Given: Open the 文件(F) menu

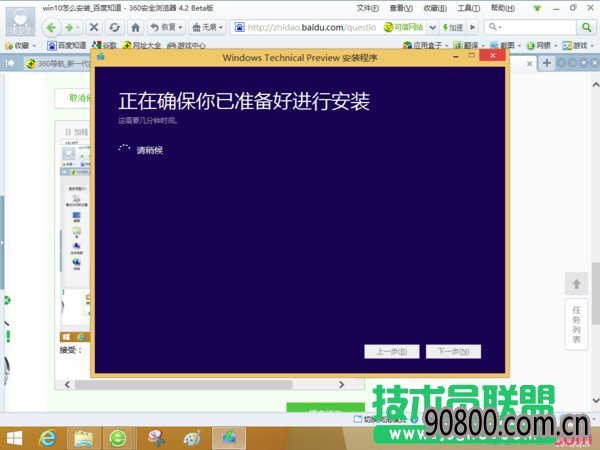Looking at the screenshot, I should [x=368, y=8].
